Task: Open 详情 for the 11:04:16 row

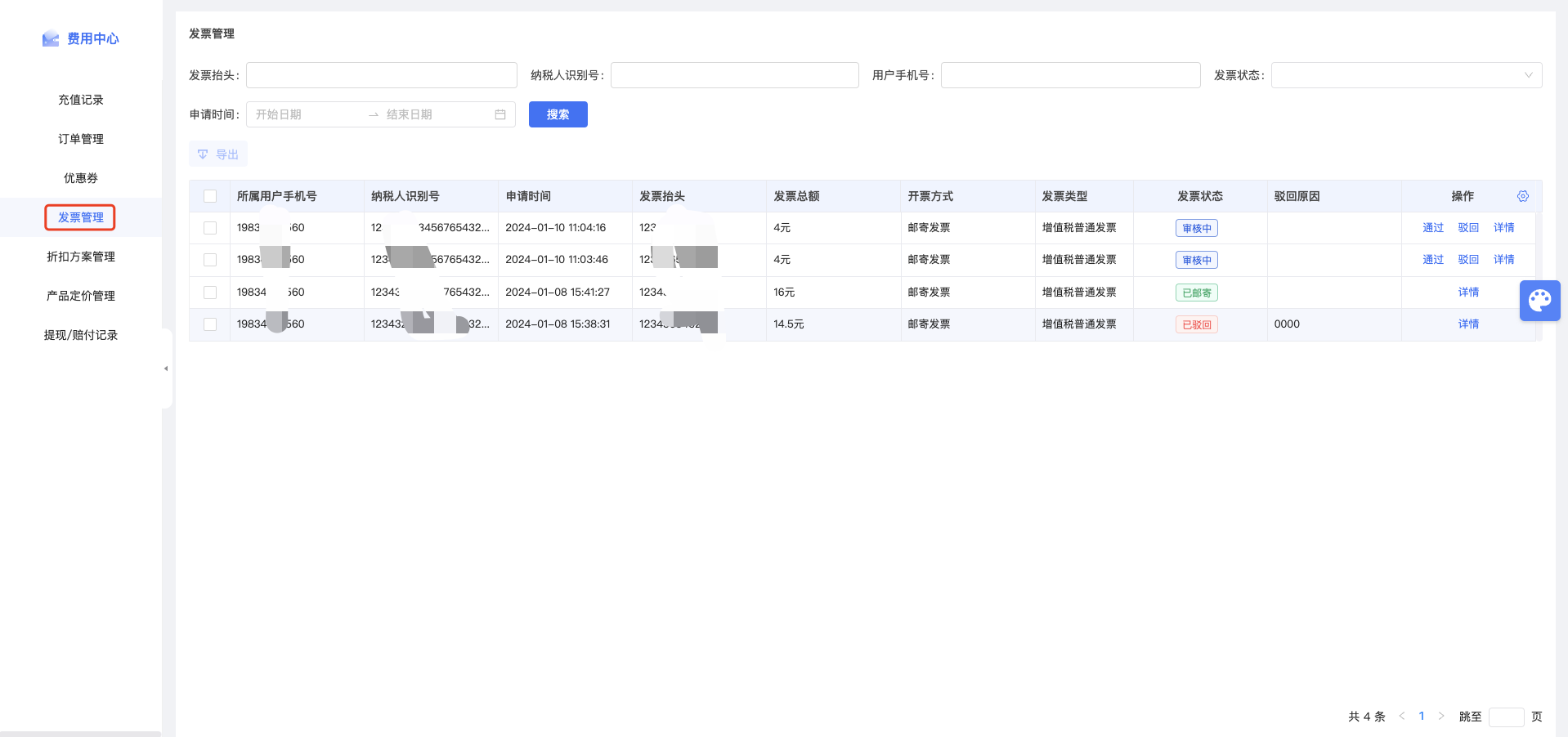Action: click(x=1504, y=228)
